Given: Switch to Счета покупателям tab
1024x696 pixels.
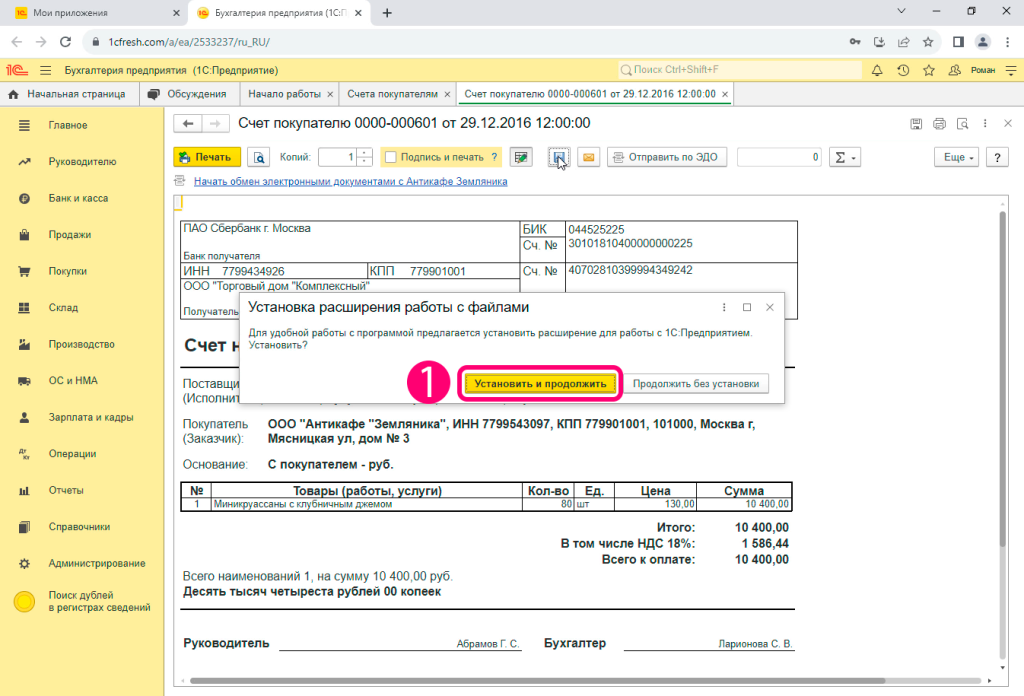Looking at the screenshot, I should coord(392,95).
